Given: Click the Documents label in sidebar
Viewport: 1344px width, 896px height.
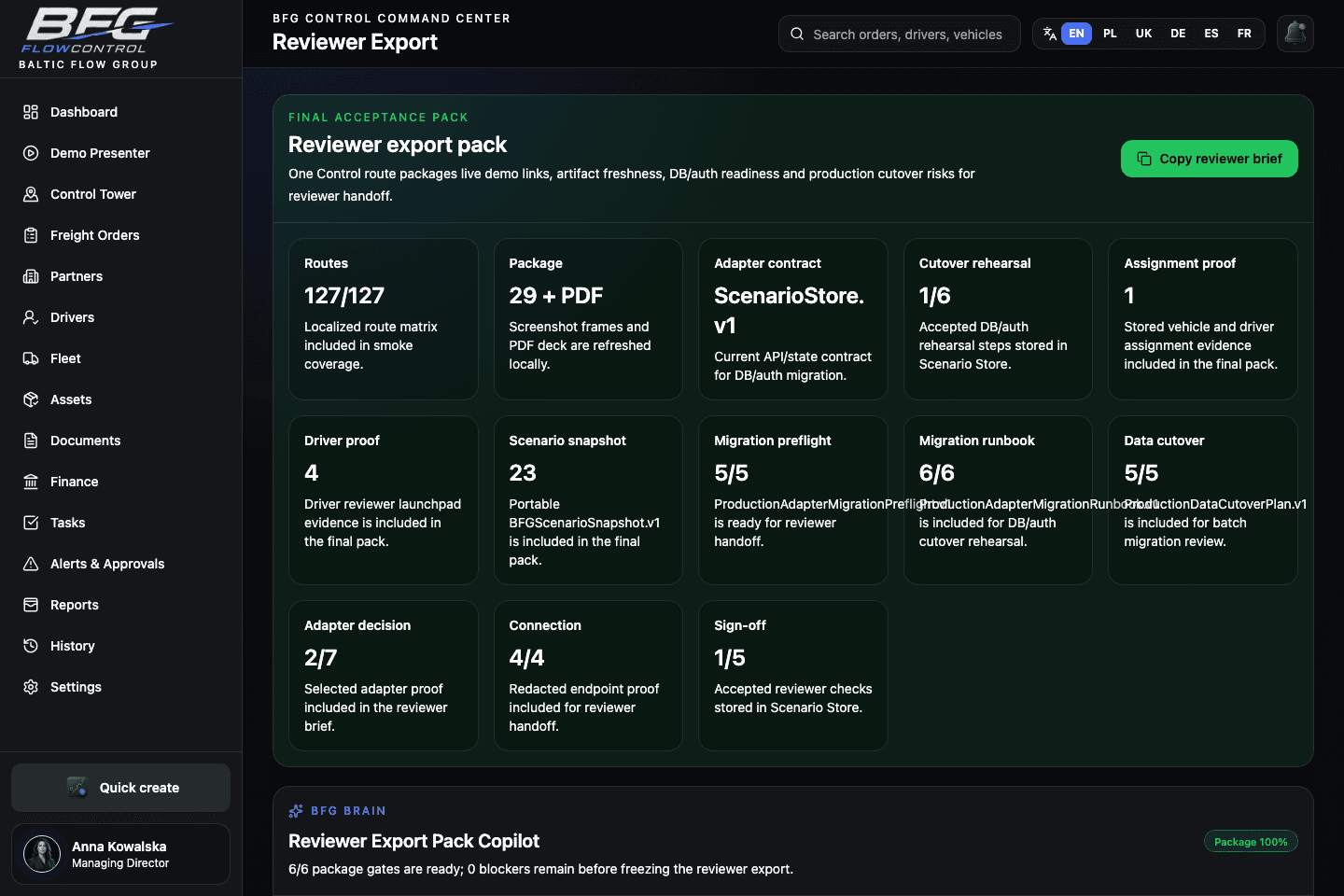Looking at the screenshot, I should (x=85, y=441).
